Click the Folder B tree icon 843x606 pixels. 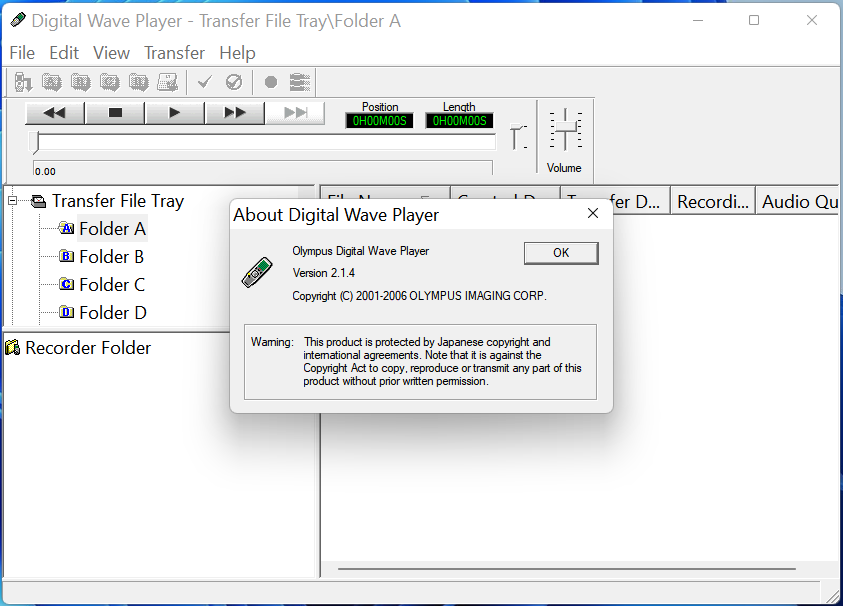(67, 256)
